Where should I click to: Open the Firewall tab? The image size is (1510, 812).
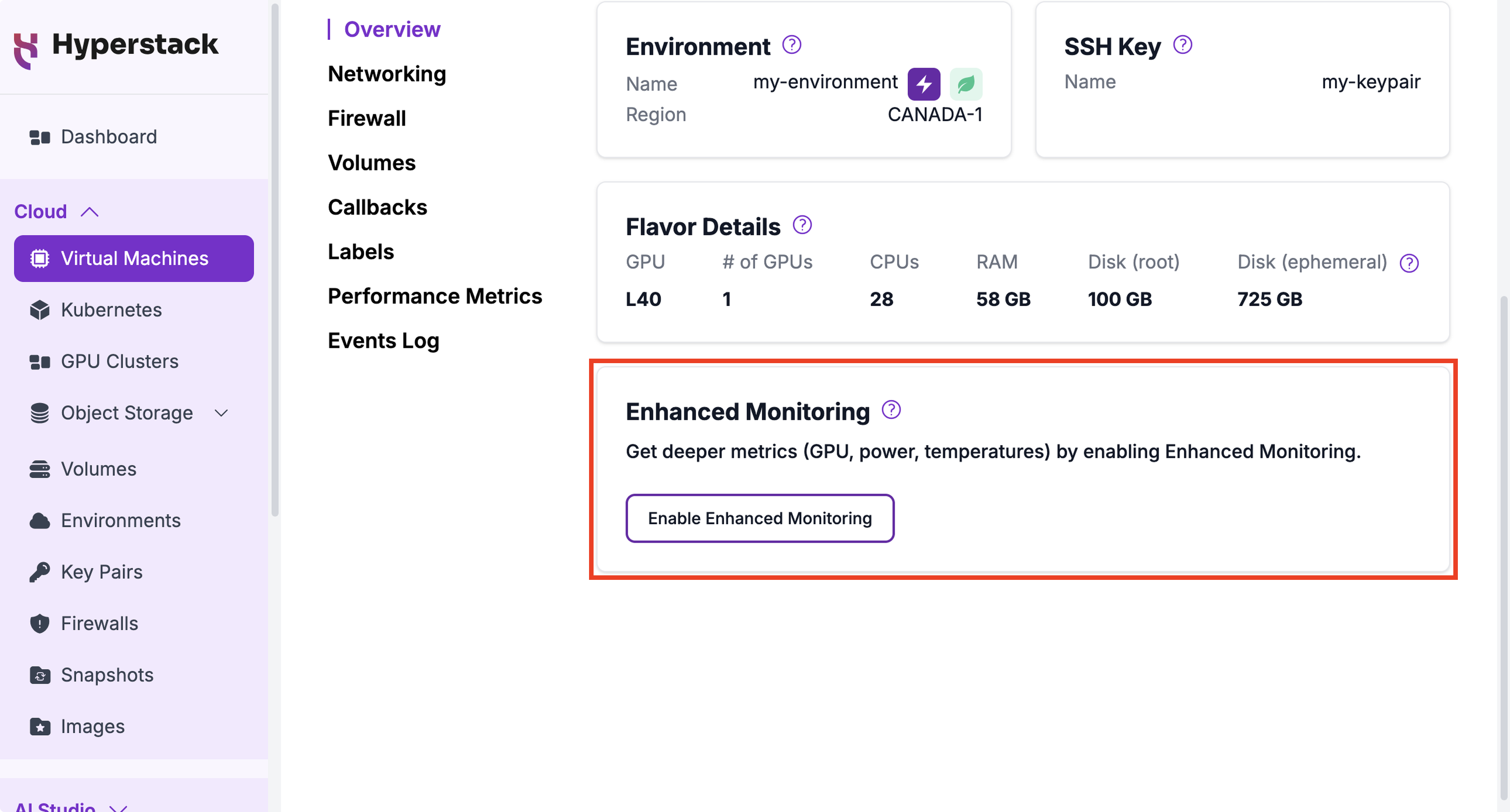pyautogui.click(x=366, y=118)
